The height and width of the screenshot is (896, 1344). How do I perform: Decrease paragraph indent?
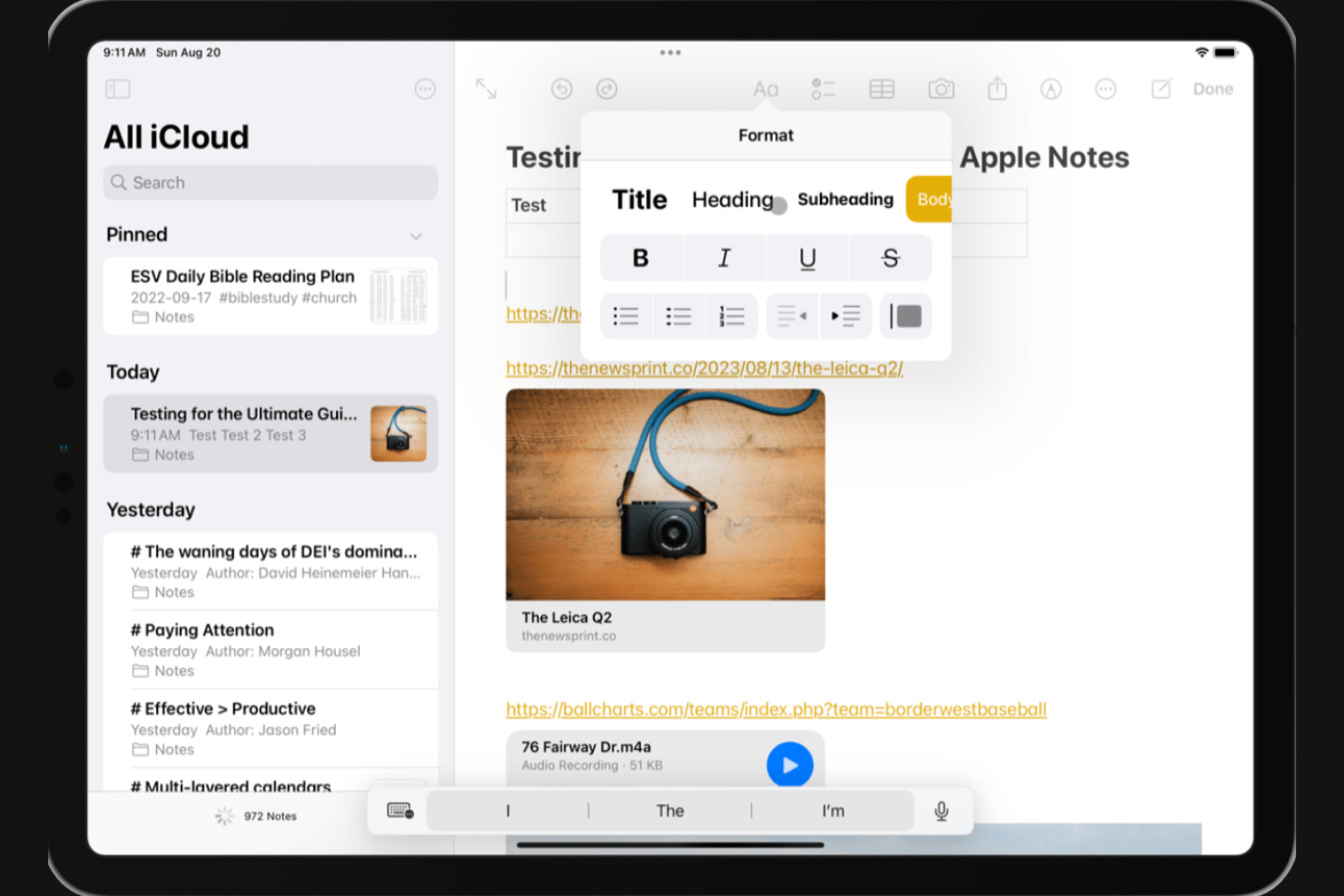pyautogui.click(x=792, y=316)
